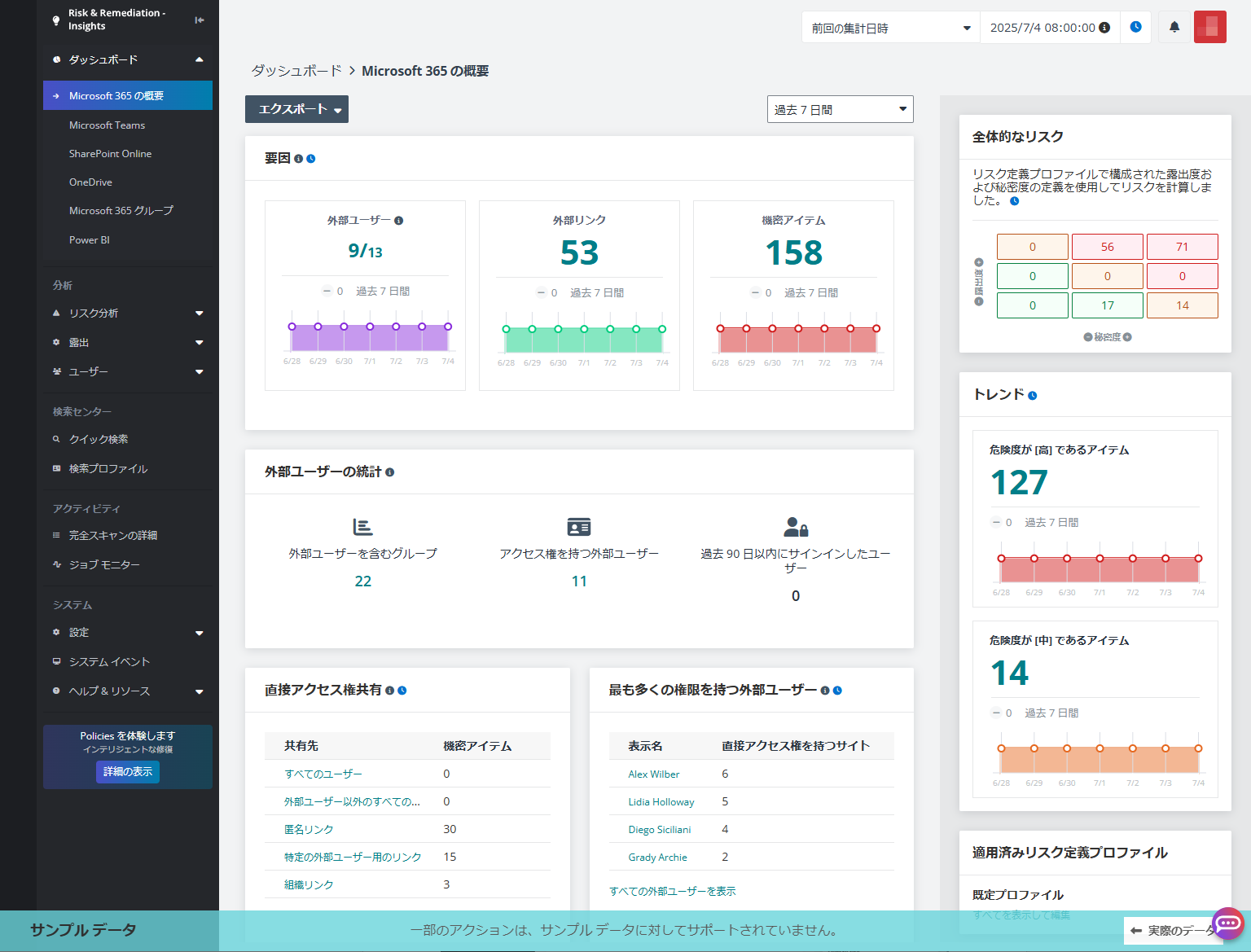Viewport: 1251px width, 952px height.
Task: Click the info icon beside 直接アクセス権共有
Action: (389, 691)
